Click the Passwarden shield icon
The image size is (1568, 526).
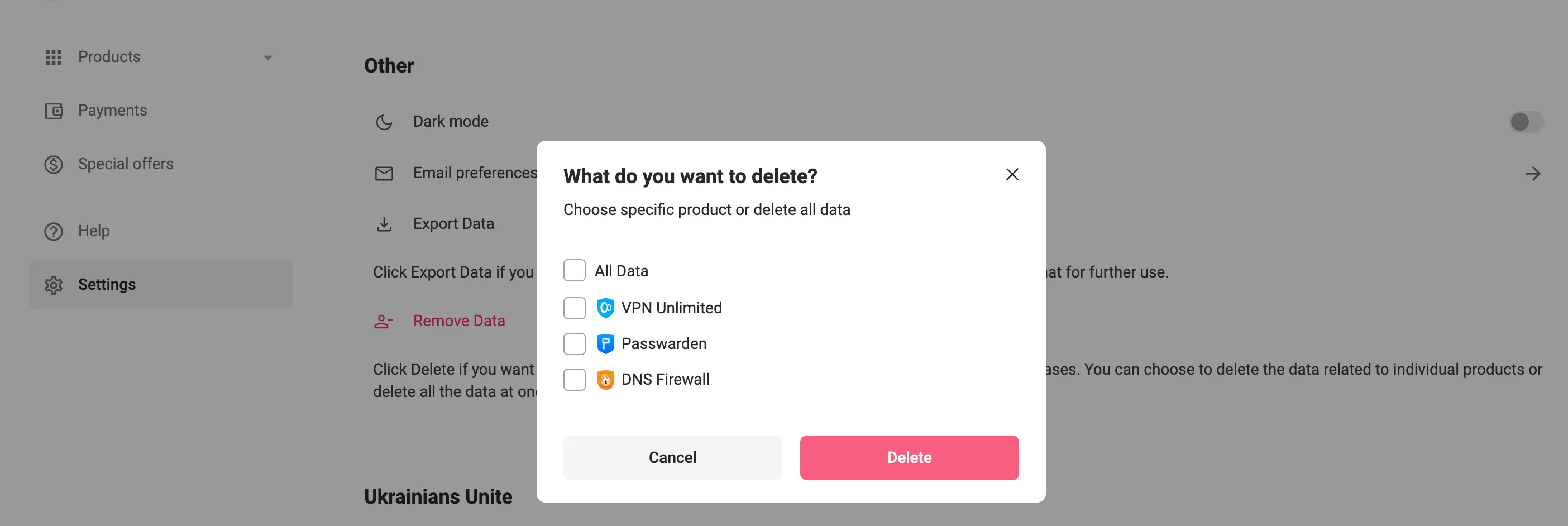coord(605,344)
